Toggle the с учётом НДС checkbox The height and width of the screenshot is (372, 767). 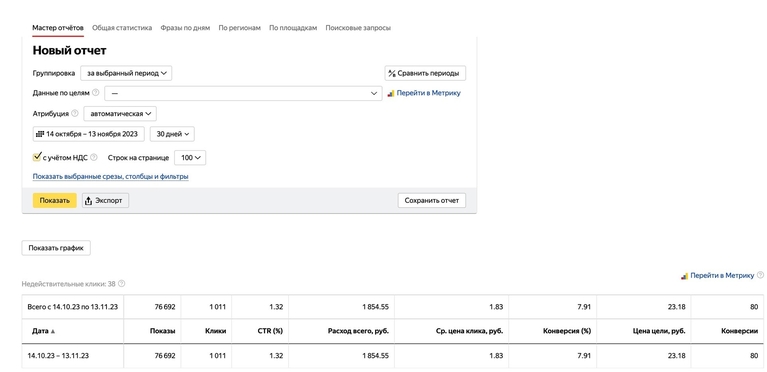(37, 157)
